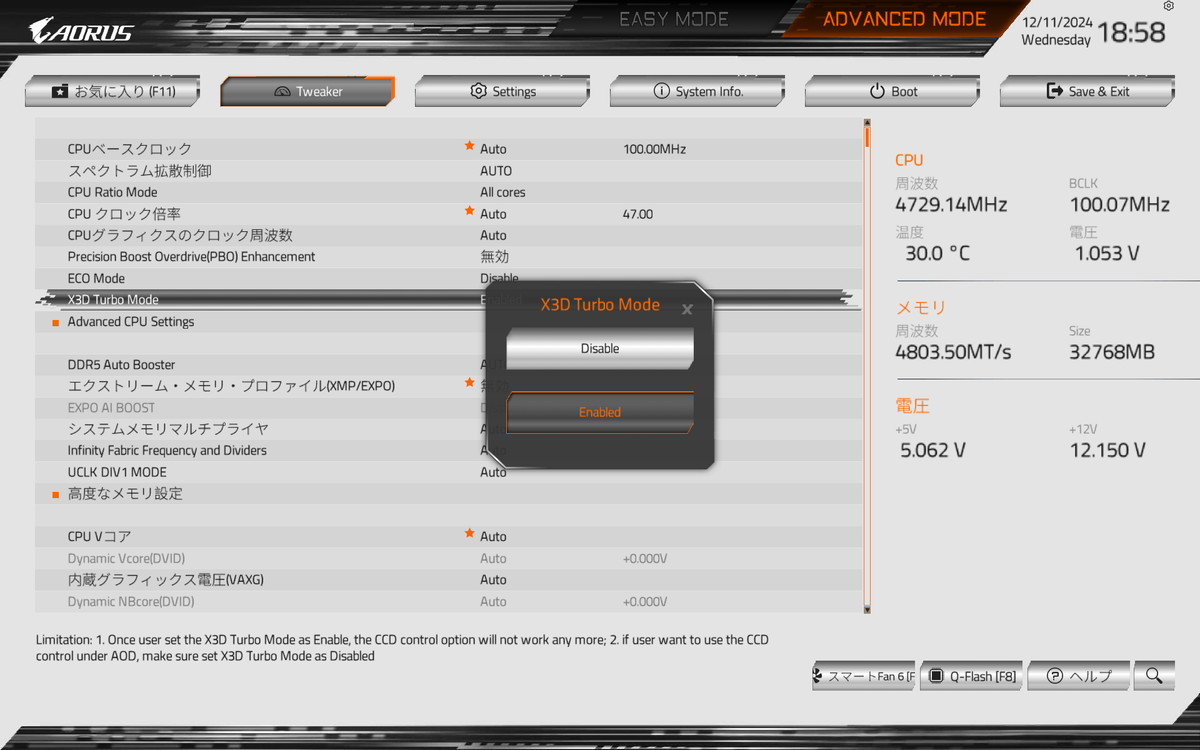
Task: Open 内蔵グラフィックス電圧(VAXG) Auto dropdown
Action: [x=493, y=580]
